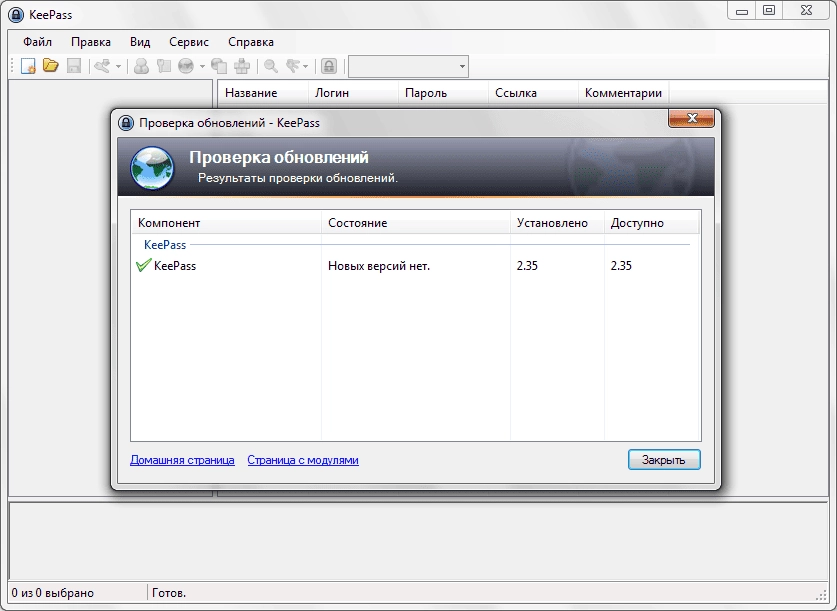
Task: Click the Add Entry key icon
Action: point(102,66)
